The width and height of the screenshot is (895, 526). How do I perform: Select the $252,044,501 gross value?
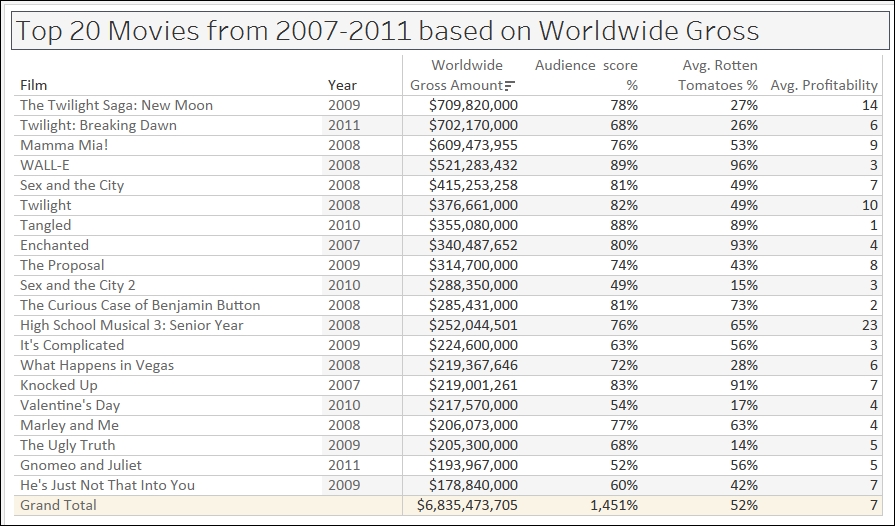[x=473, y=325]
